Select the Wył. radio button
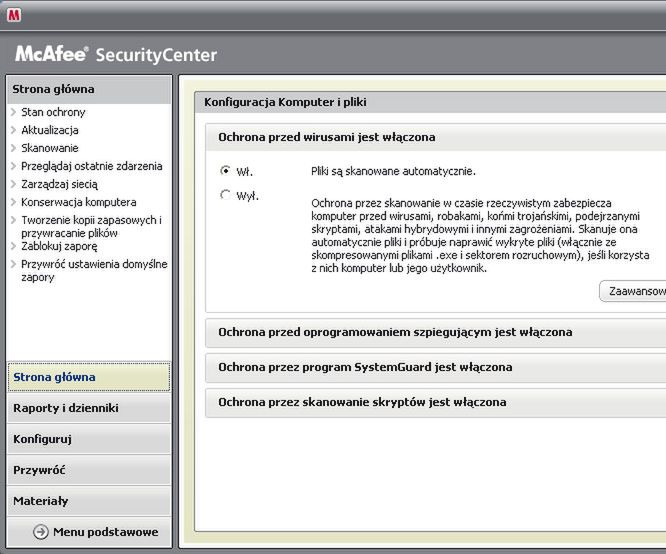The height and width of the screenshot is (554, 666). point(225,195)
